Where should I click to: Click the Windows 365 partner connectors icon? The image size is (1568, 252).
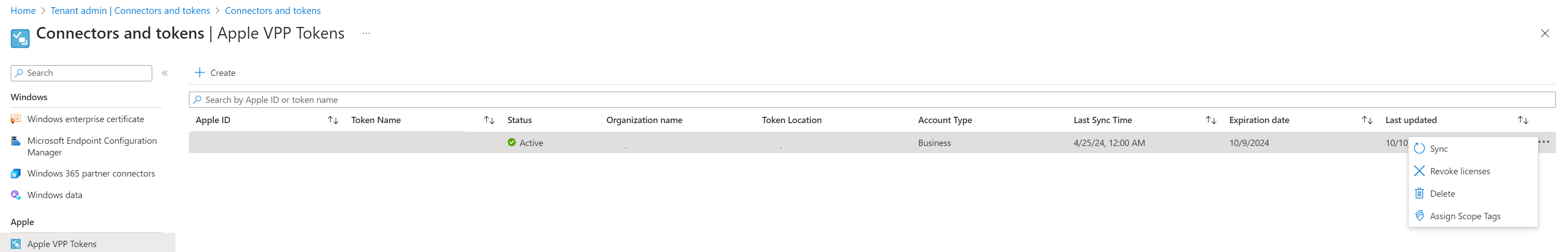click(16, 173)
